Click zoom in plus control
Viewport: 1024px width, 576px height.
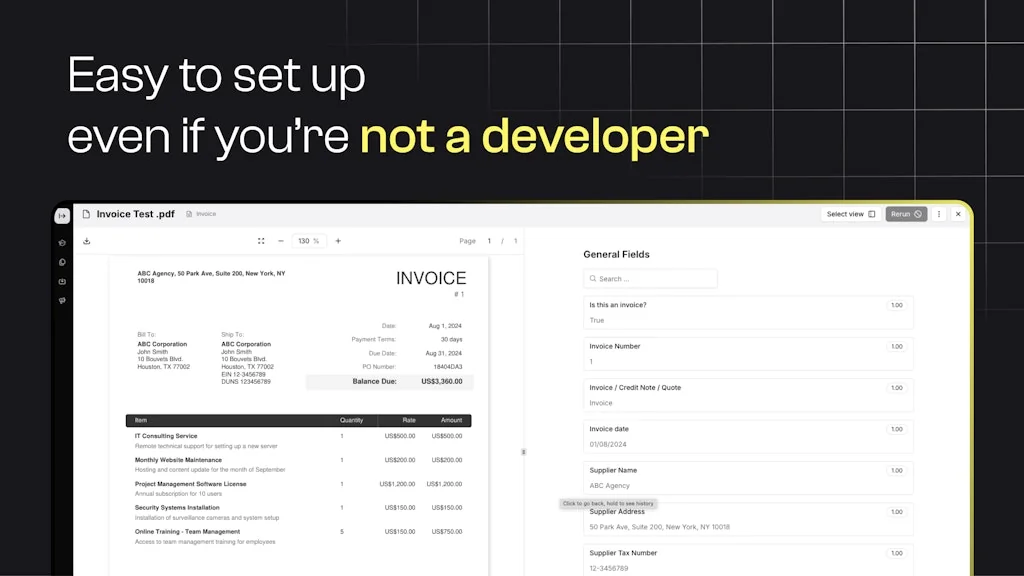point(337,241)
